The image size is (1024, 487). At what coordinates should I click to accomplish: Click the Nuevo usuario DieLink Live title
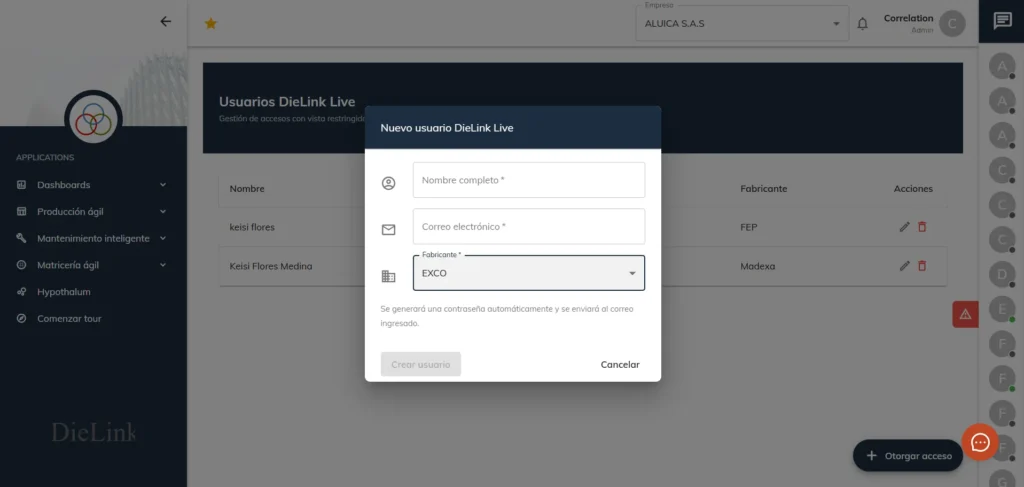(447, 128)
